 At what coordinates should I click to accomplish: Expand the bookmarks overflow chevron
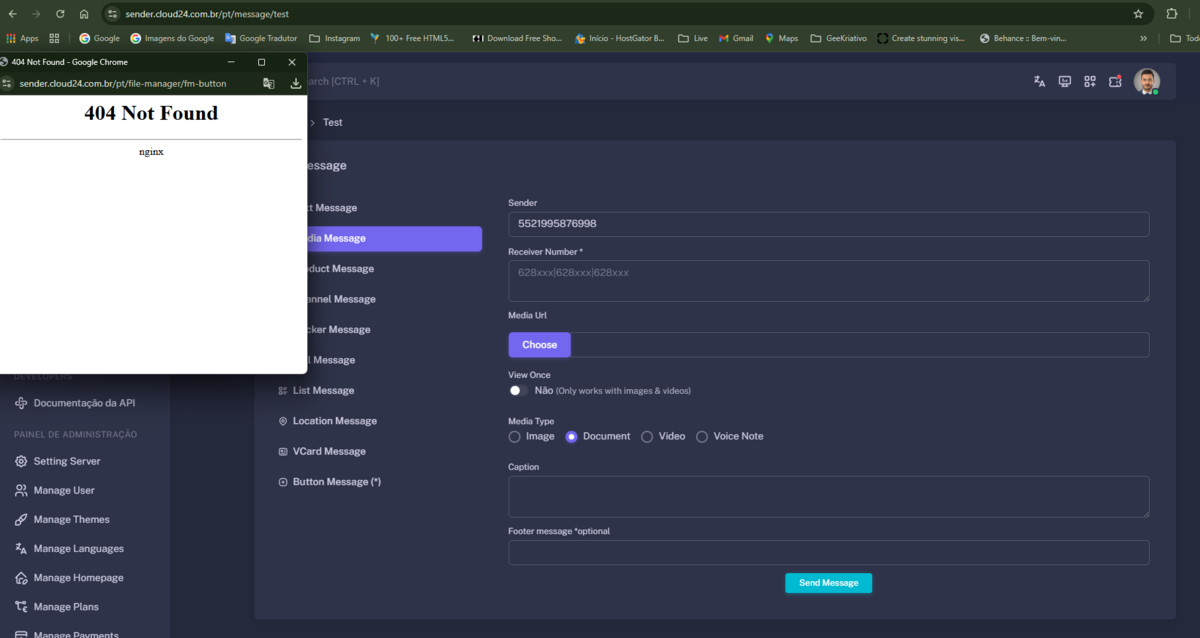coord(1143,38)
